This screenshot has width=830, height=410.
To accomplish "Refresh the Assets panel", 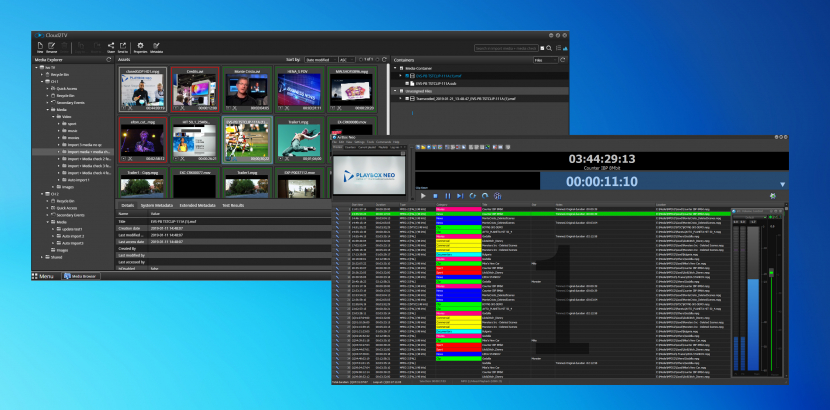I will [384, 60].
